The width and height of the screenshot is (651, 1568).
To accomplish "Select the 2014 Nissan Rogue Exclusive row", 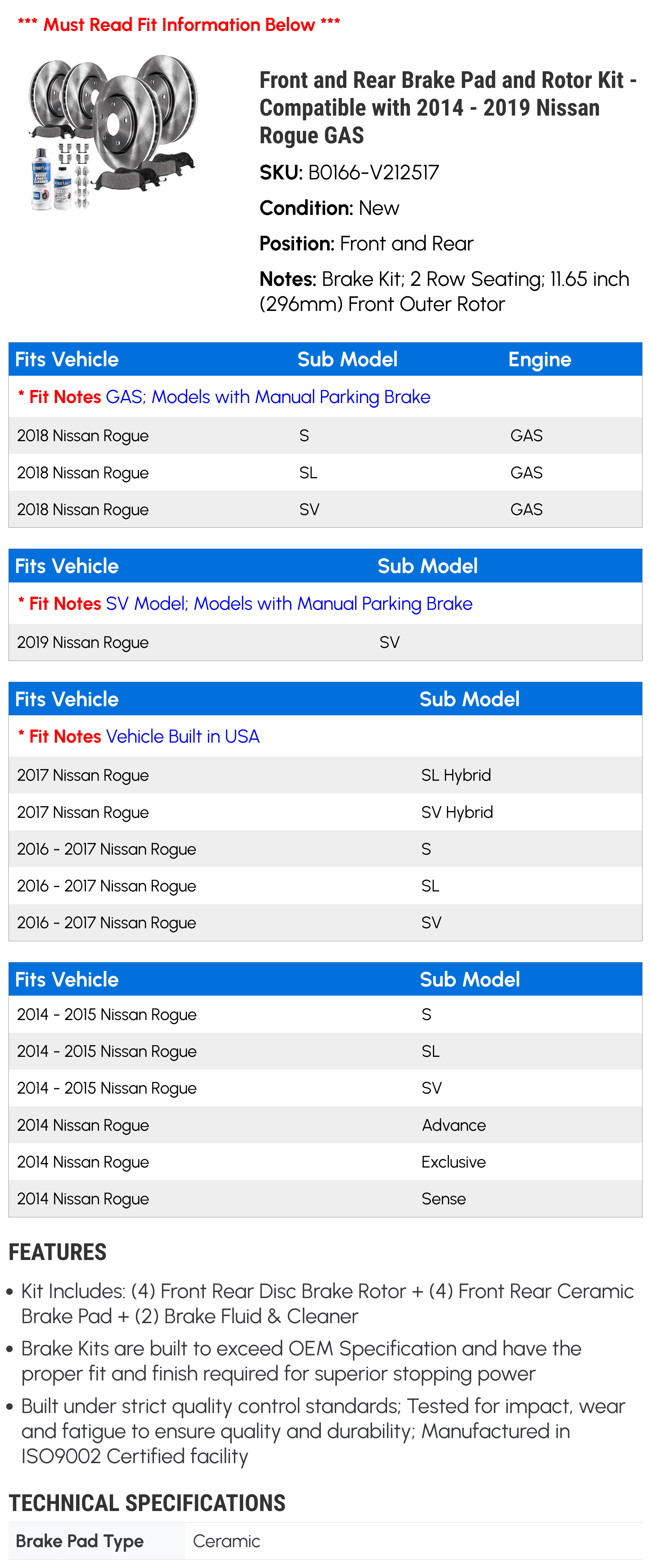I will (x=325, y=1161).
